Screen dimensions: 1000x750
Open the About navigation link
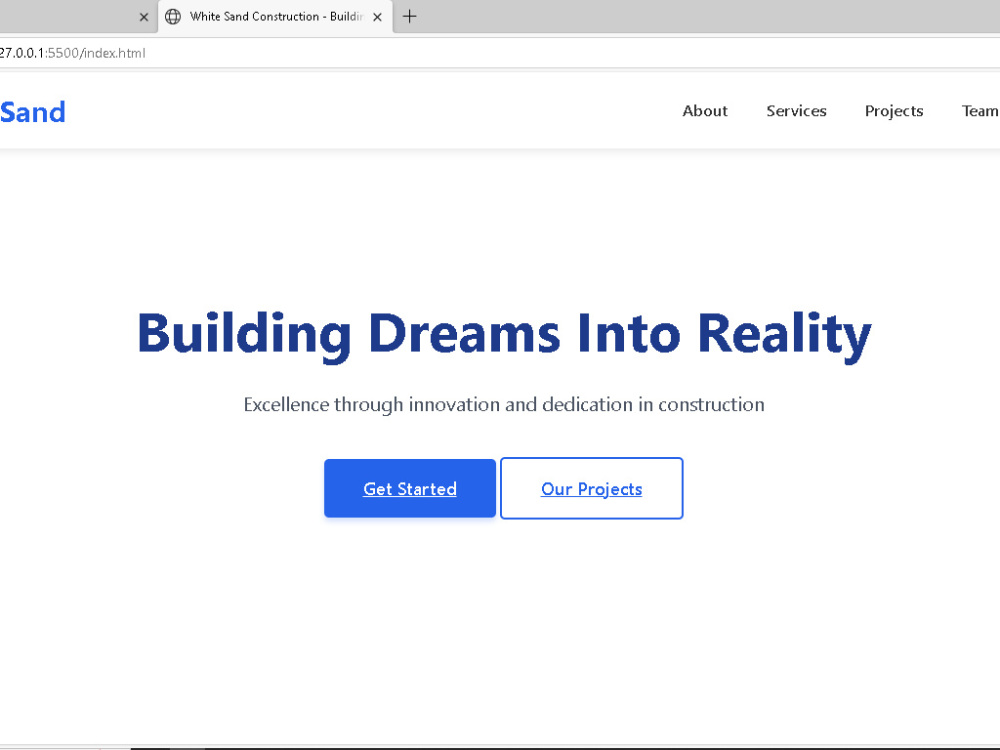pos(705,111)
